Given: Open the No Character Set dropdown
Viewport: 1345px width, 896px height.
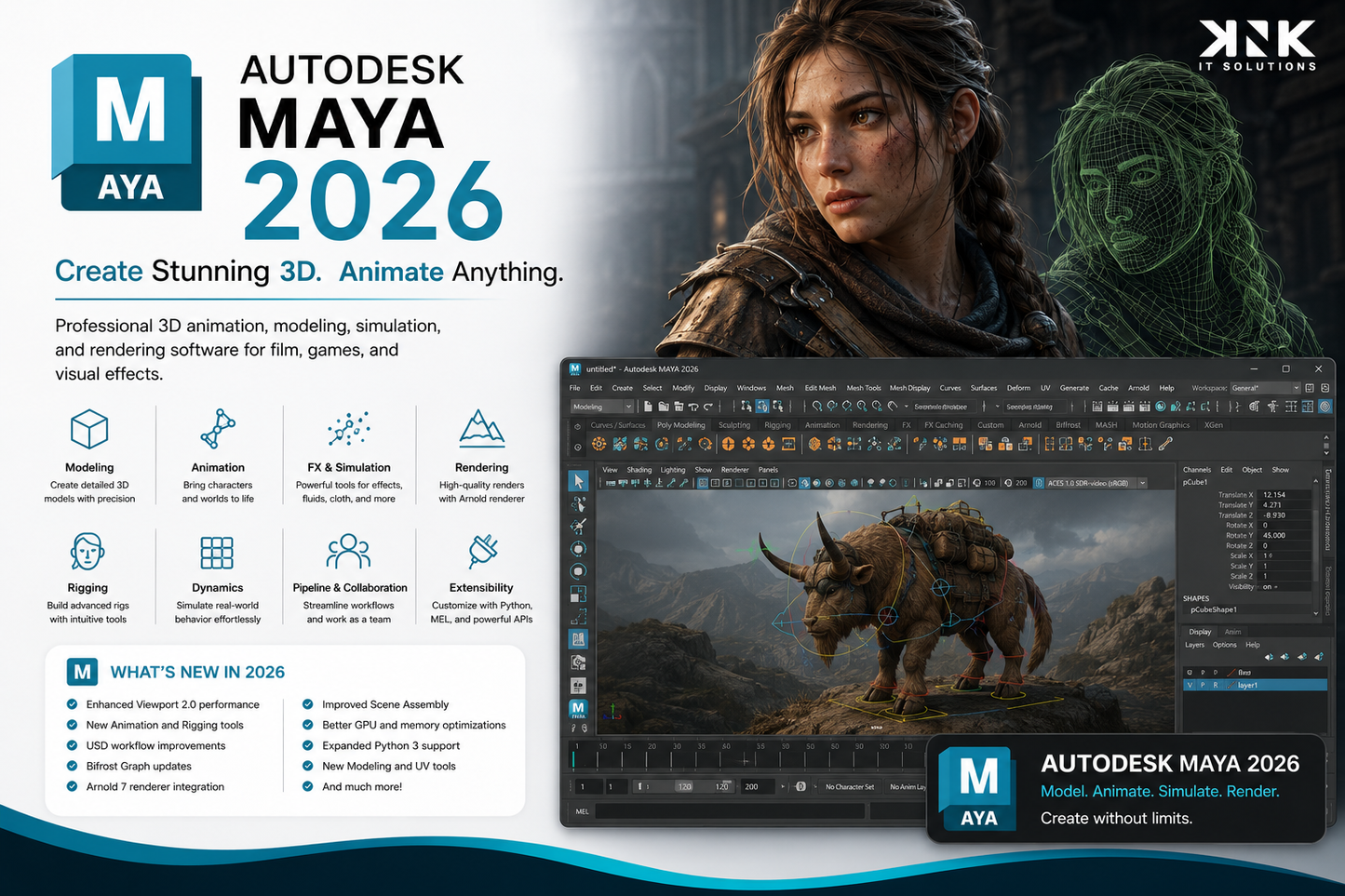Looking at the screenshot, I should (849, 786).
